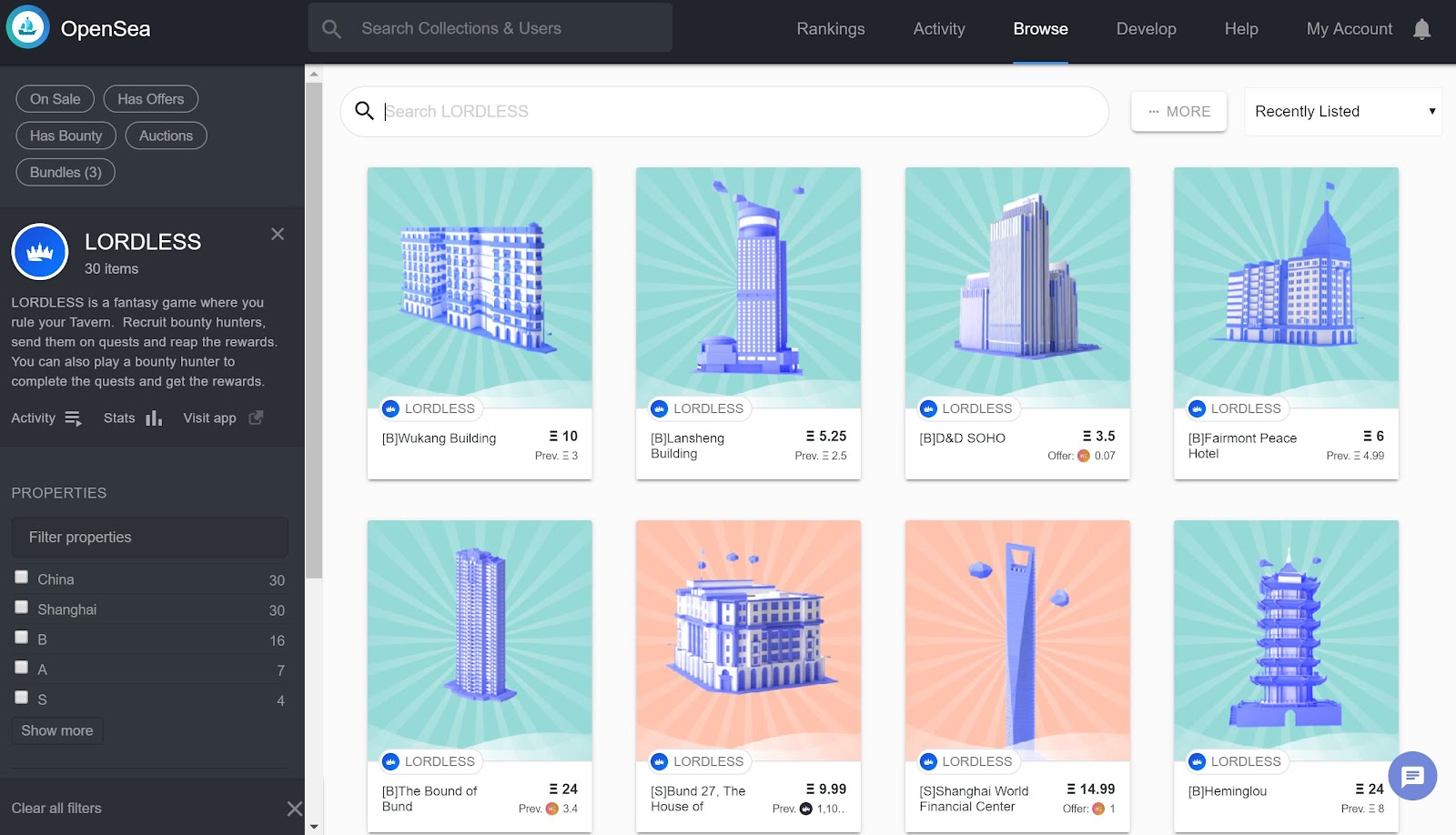Click LORDLESS badge icon on Wukang Building card
1456x835 pixels.
click(x=390, y=409)
